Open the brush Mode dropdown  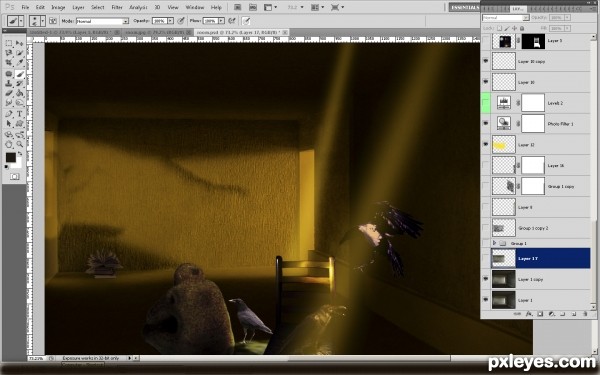[102, 21]
